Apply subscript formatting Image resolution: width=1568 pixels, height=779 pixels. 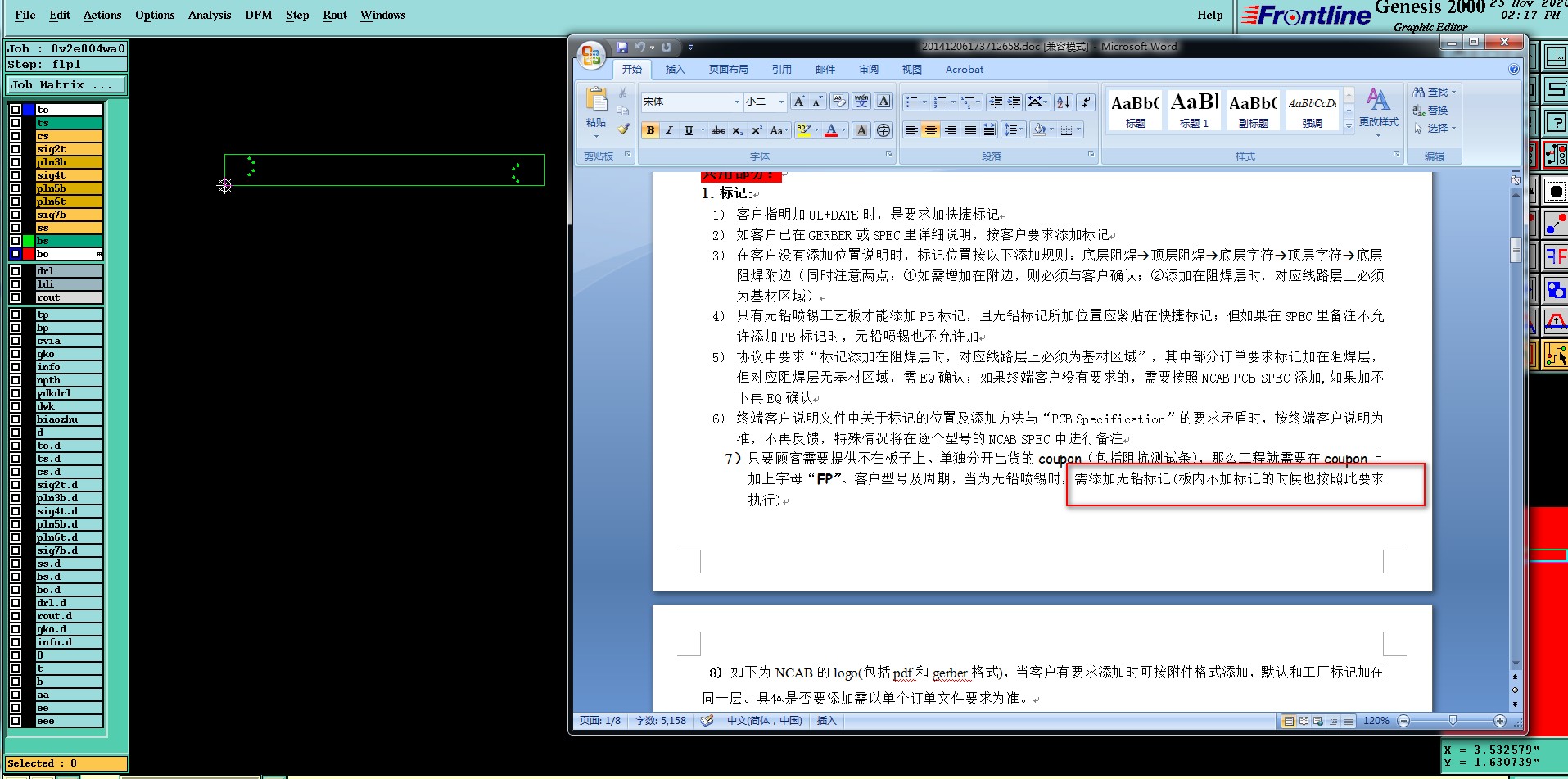click(x=737, y=130)
